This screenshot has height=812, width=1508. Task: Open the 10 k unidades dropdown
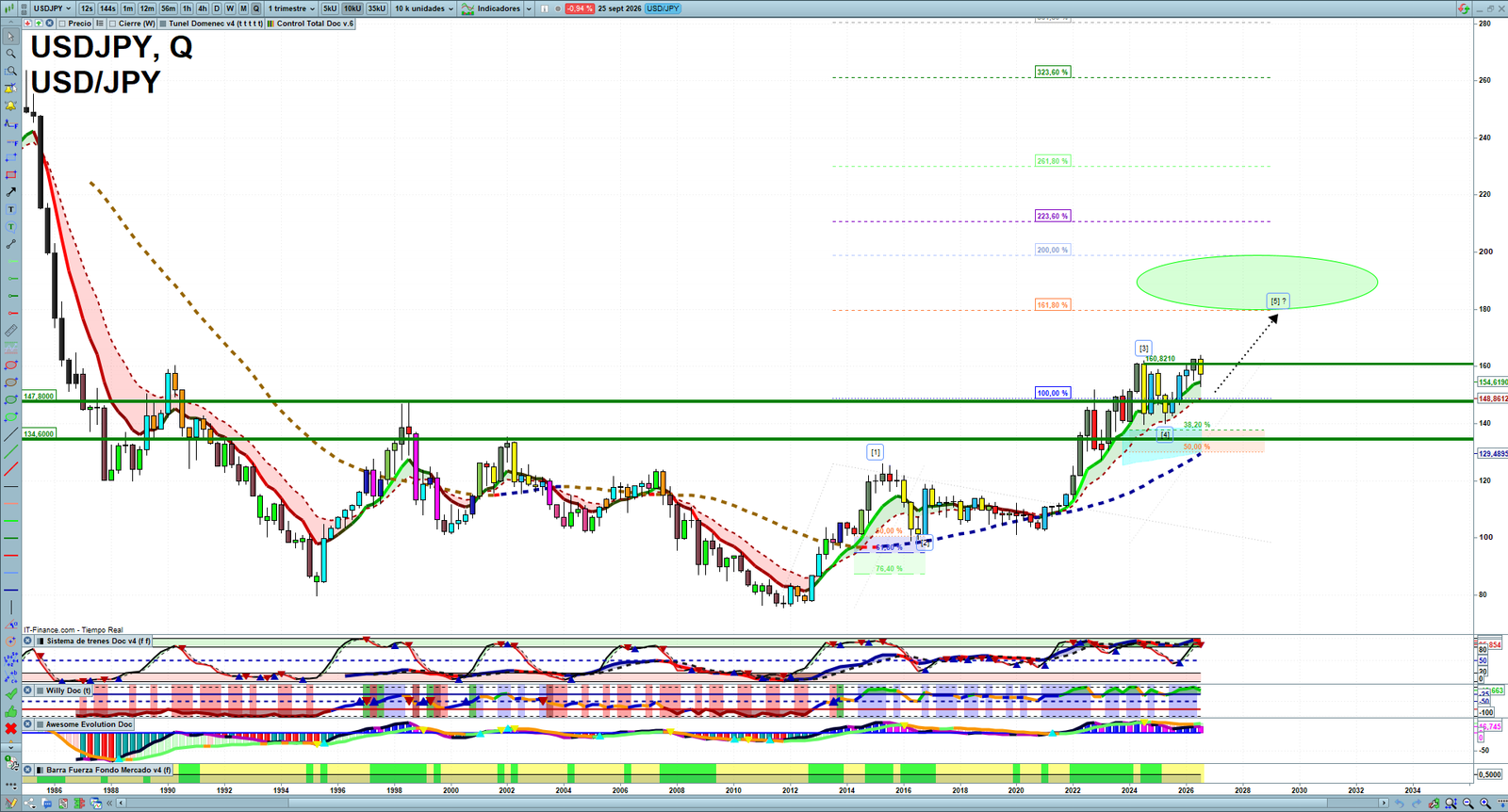click(424, 8)
